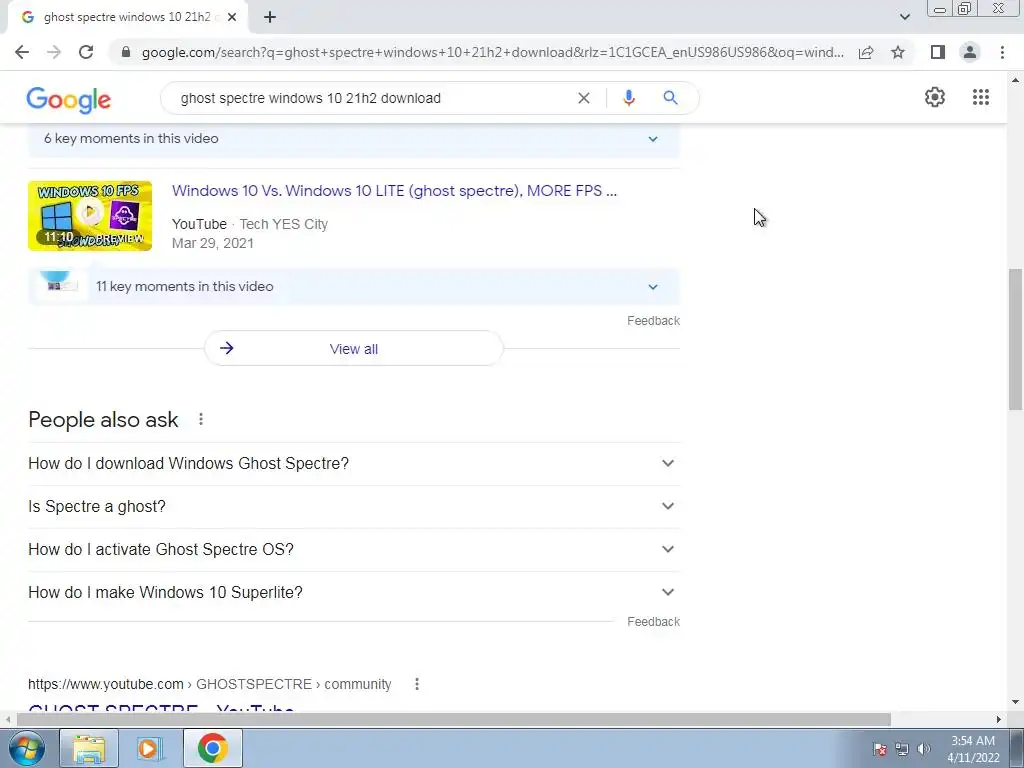This screenshot has width=1024, height=768.
Task: Click Feedback below the video results
Action: [653, 321]
